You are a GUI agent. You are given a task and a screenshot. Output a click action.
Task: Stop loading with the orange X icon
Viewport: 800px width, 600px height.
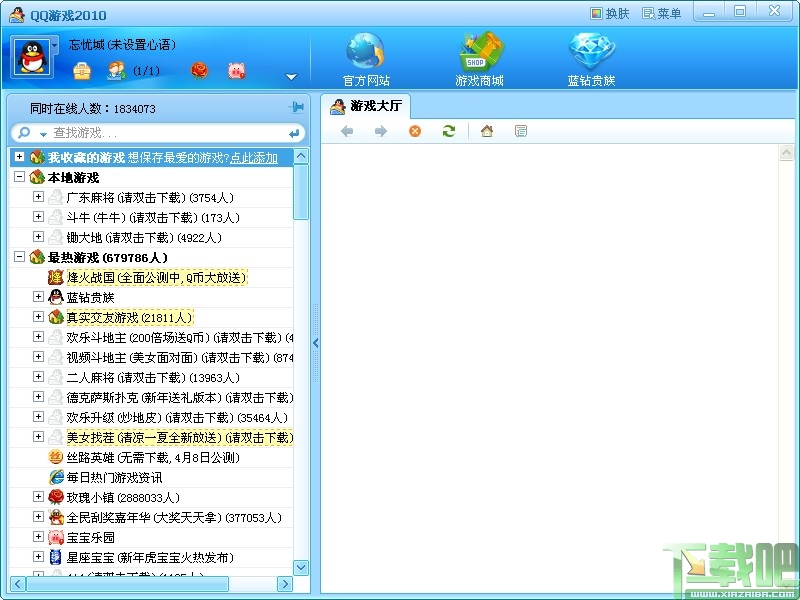(x=415, y=132)
